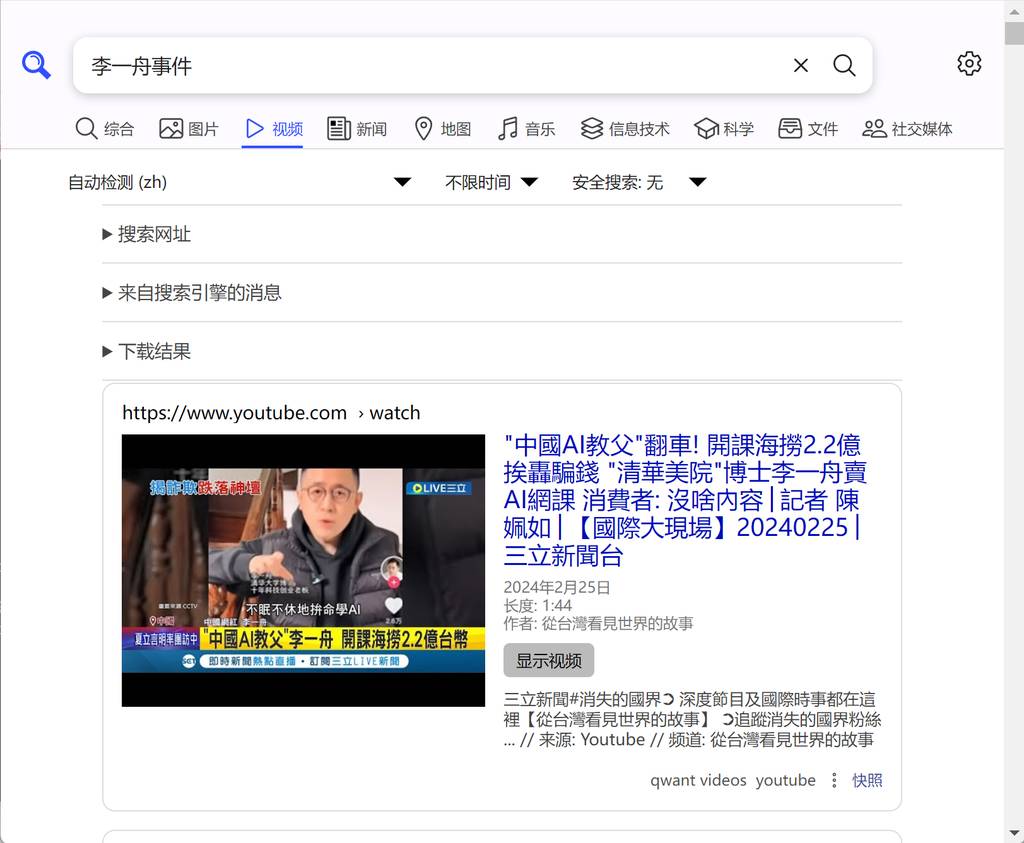This screenshot has width=1024, height=843.
Task: Open the 社交媒体 social media category
Action: [x=907, y=129]
